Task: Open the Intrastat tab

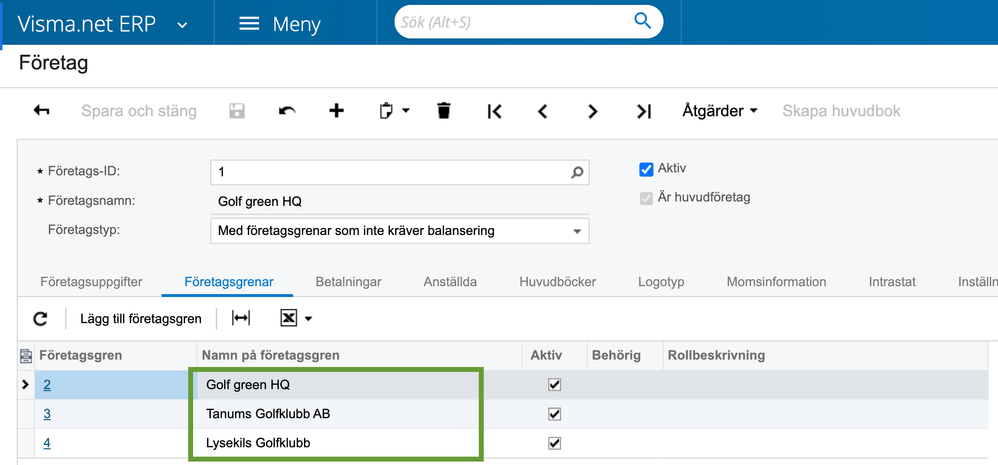Action: 892,282
